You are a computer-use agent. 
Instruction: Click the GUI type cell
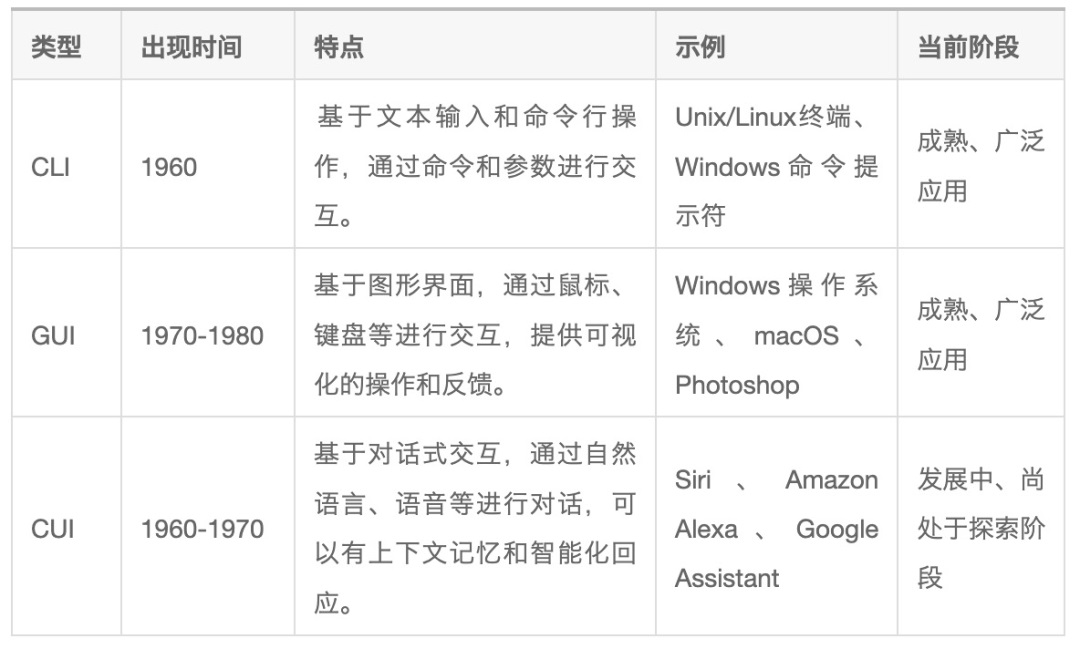[x=54, y=334]
